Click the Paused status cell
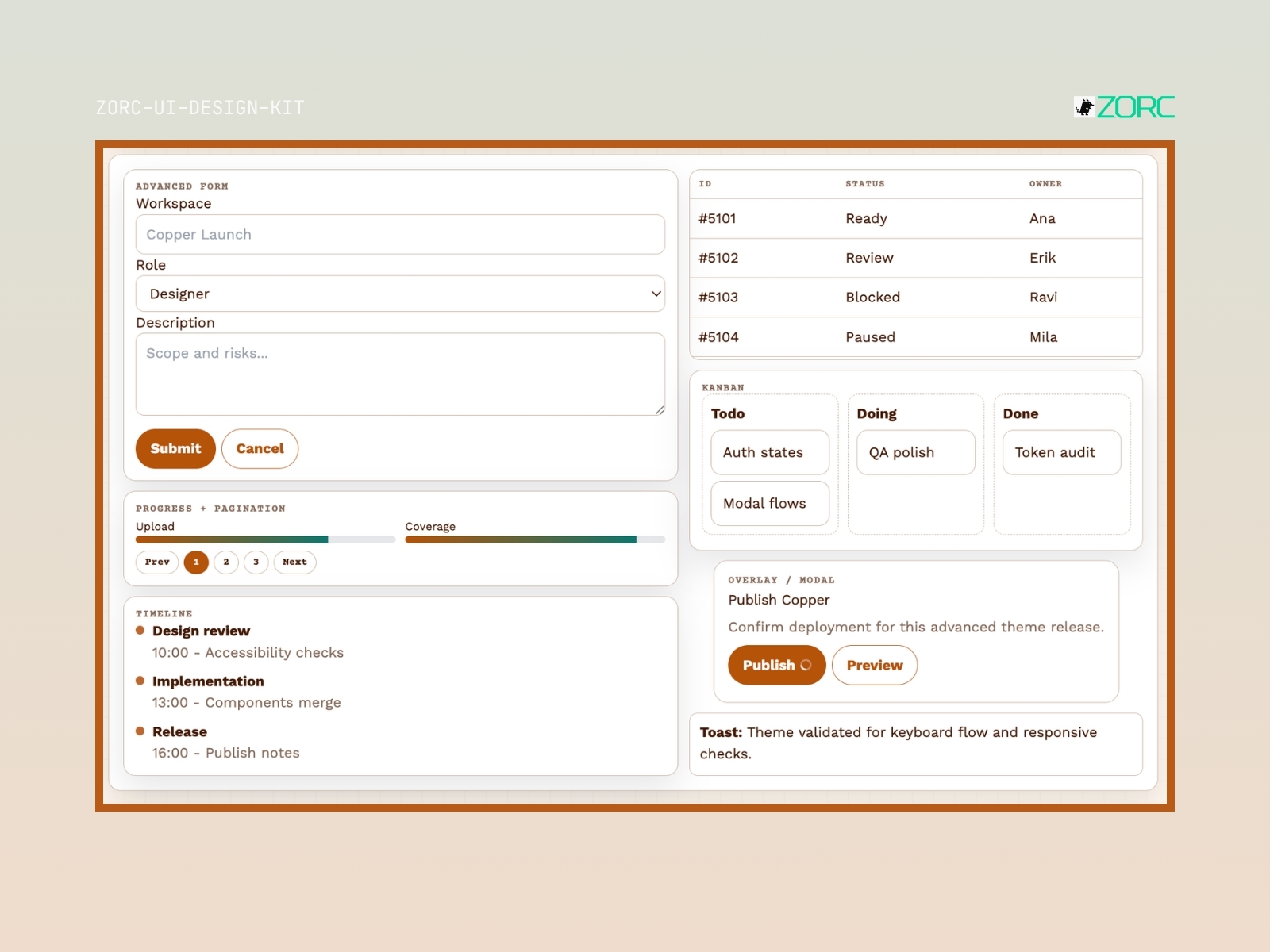Screen dimensions: 1270x952 tap(870, 337)
